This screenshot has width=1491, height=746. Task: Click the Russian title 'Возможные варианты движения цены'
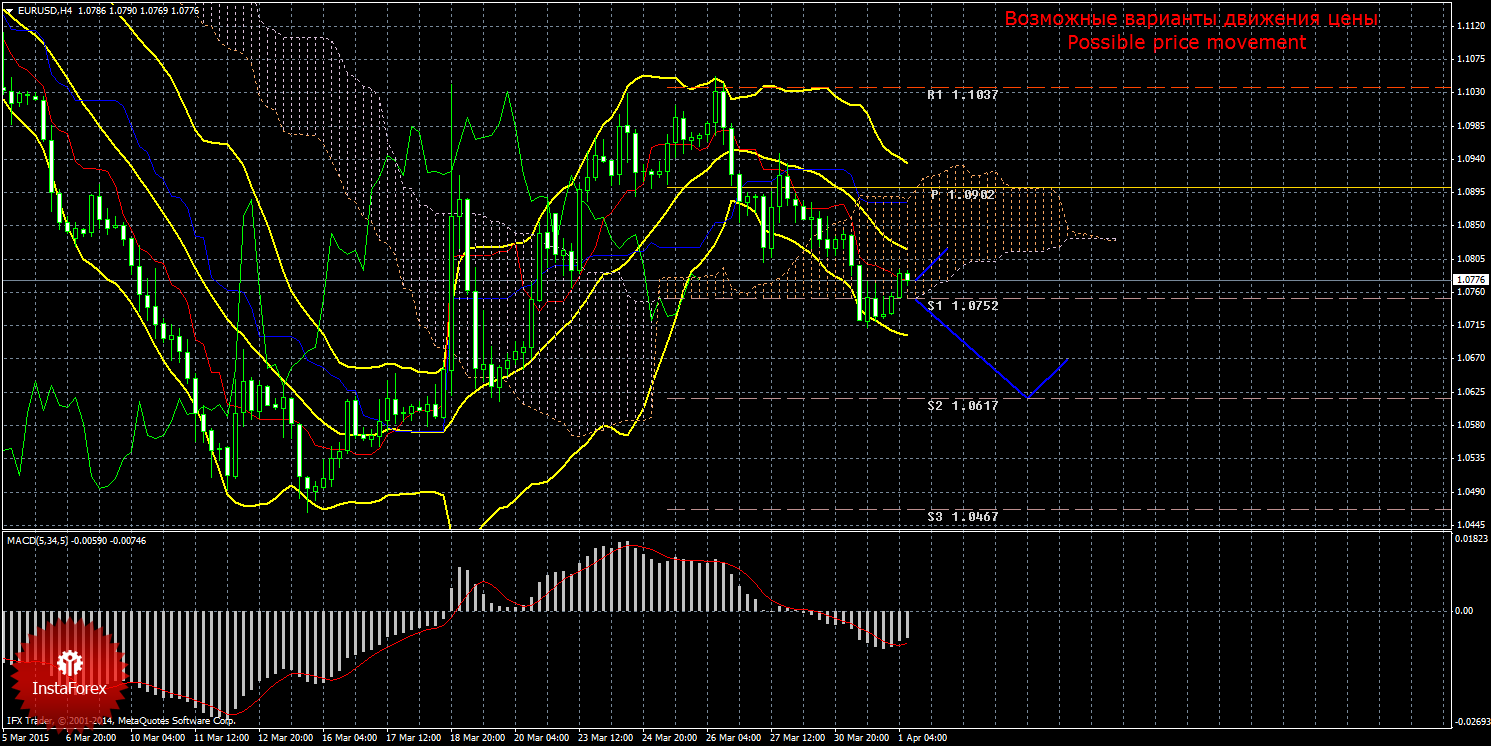(1192, 19)
